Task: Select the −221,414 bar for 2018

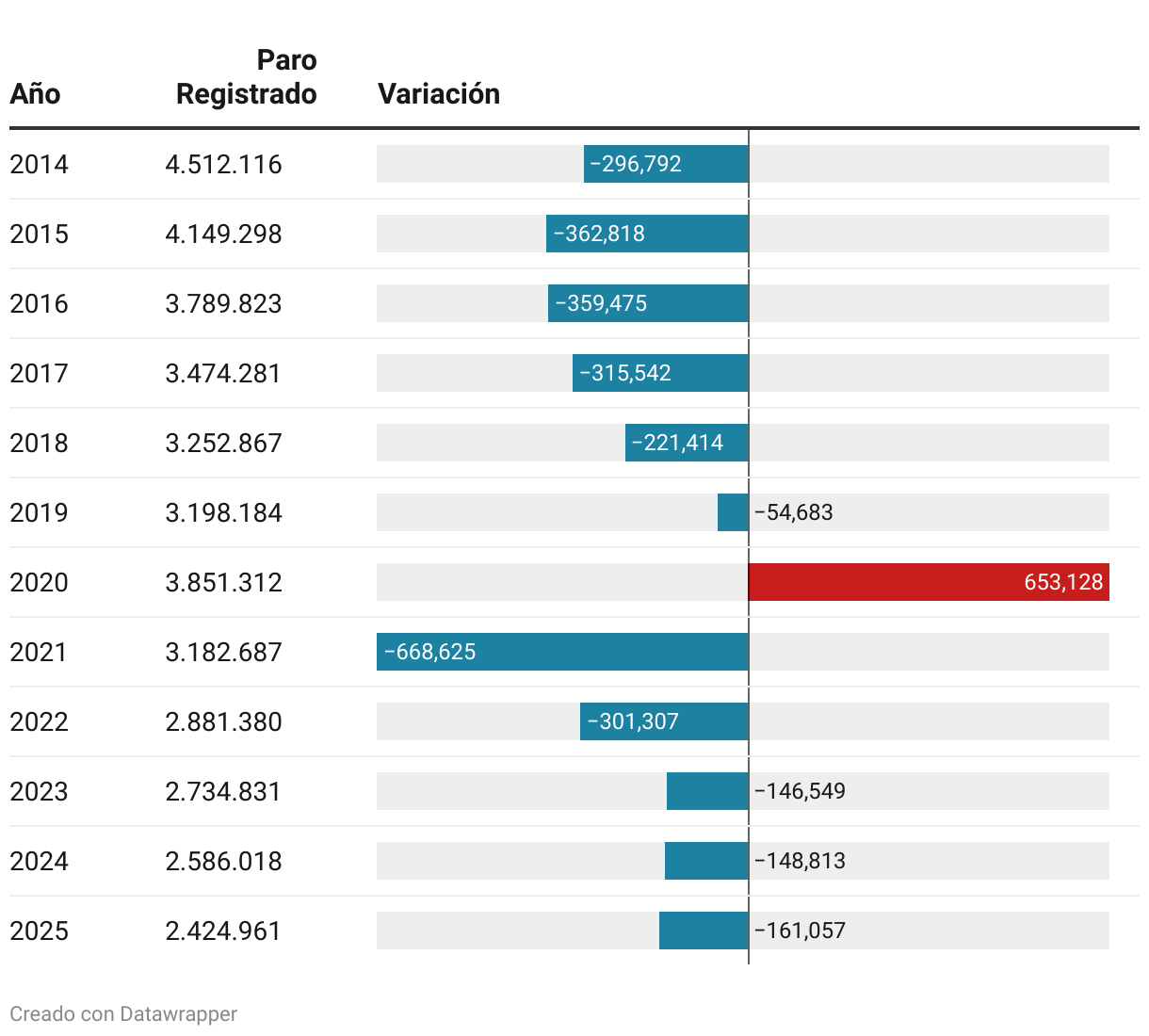Action: pos(687,443)
